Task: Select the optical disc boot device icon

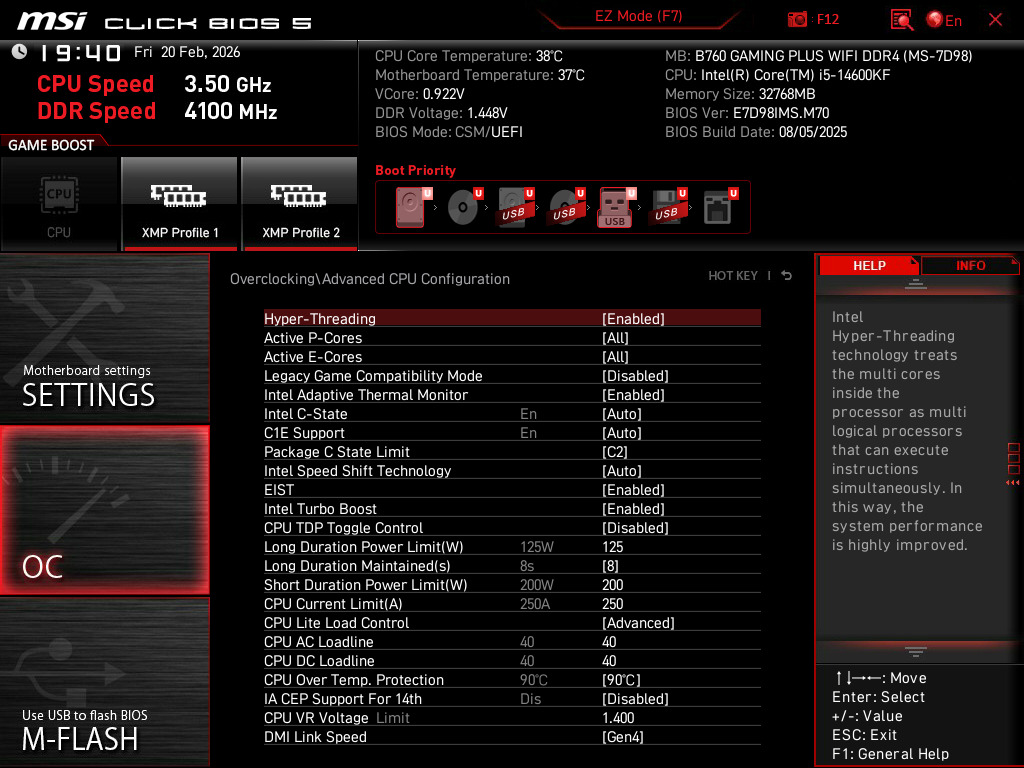Action: (x=464, y=207)
